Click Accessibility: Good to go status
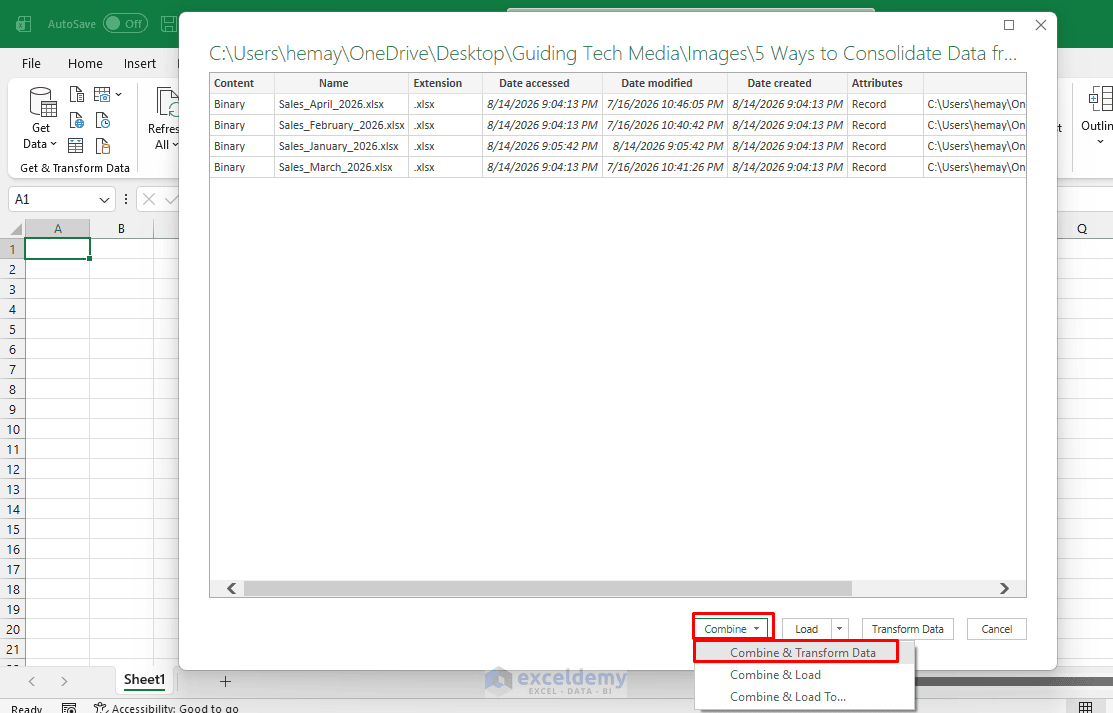This screenshot has height=713, width=1113. click(x=167, y=708)
